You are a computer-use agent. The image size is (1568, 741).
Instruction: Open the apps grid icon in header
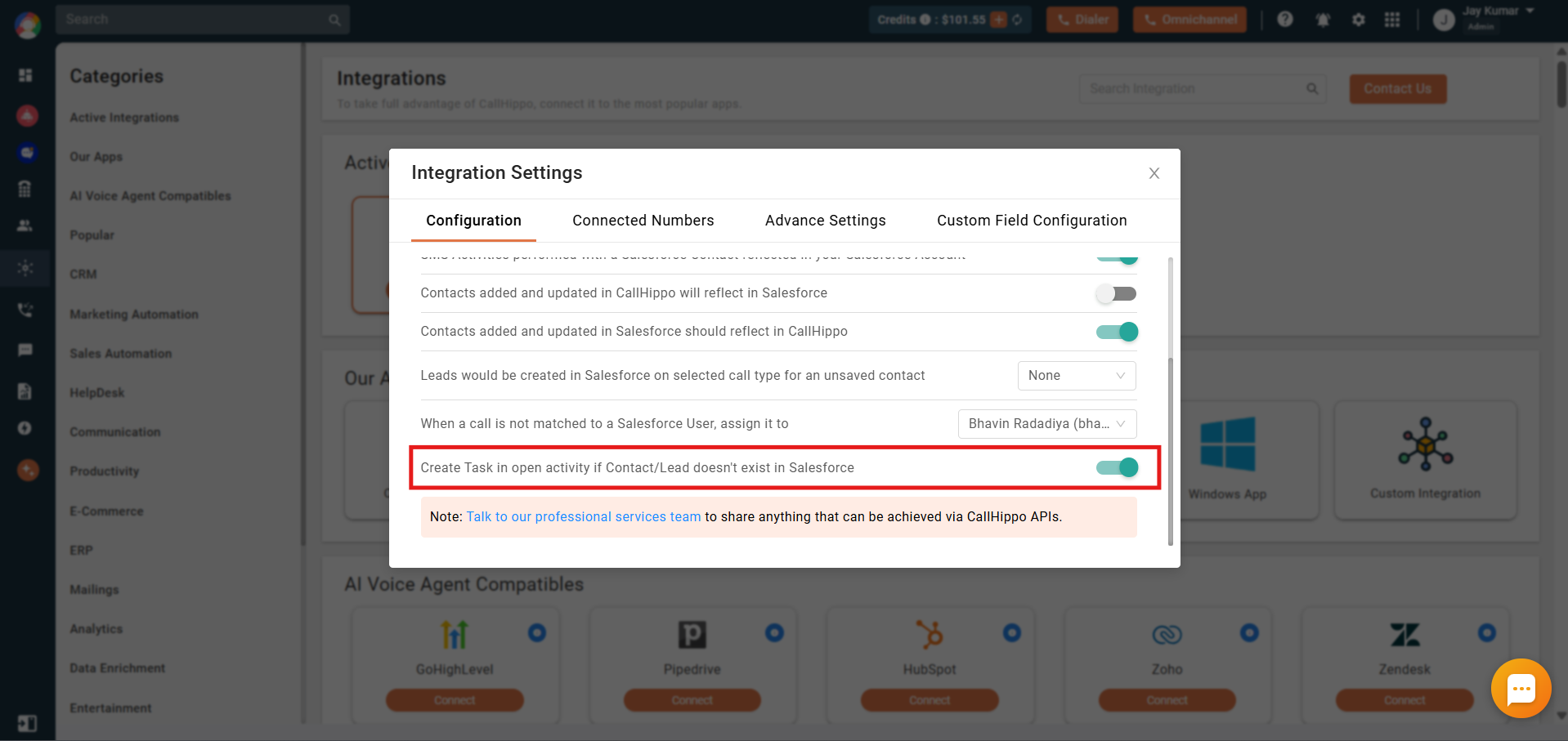[1392, 20]
